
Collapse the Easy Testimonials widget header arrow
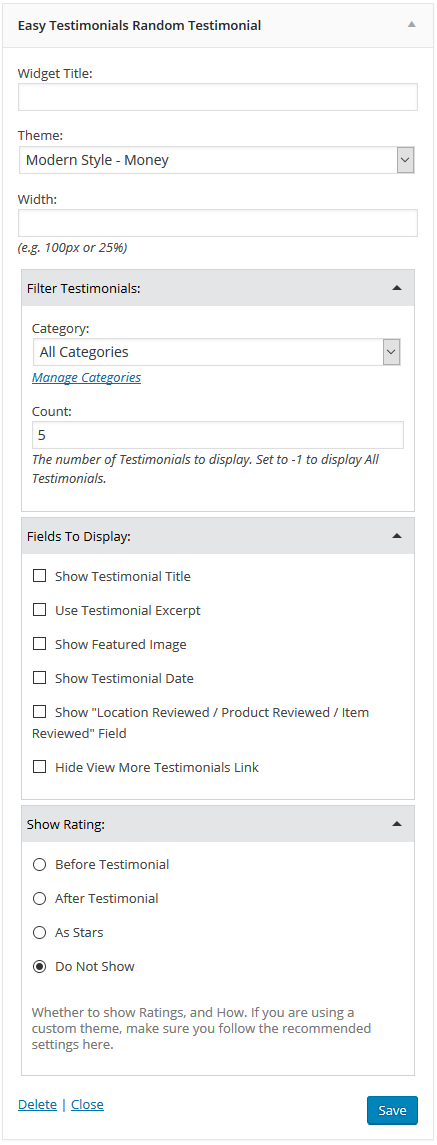tap(411, 24)
